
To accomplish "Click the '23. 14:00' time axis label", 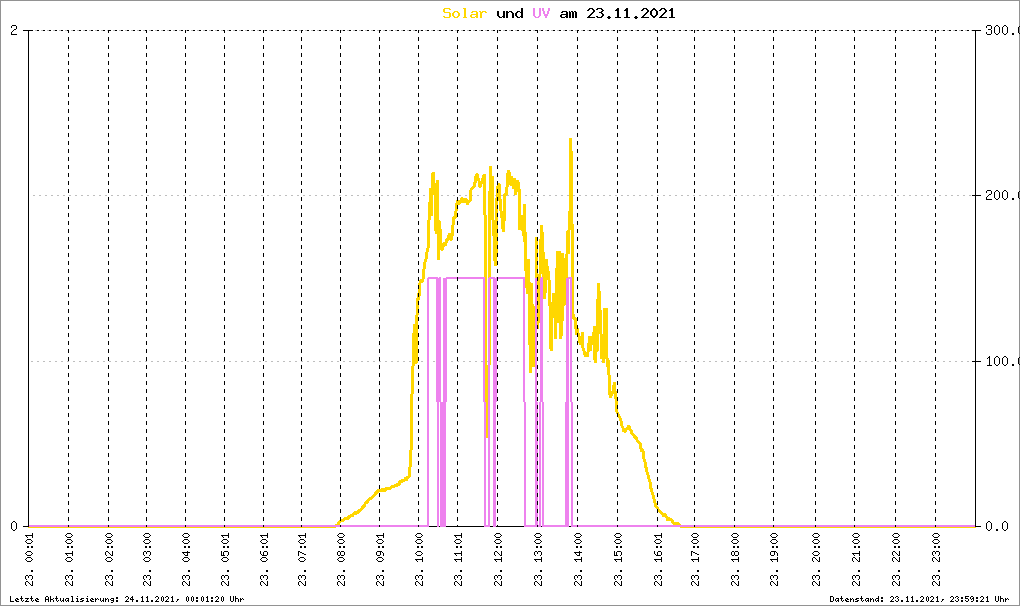I will coord(578,560).
